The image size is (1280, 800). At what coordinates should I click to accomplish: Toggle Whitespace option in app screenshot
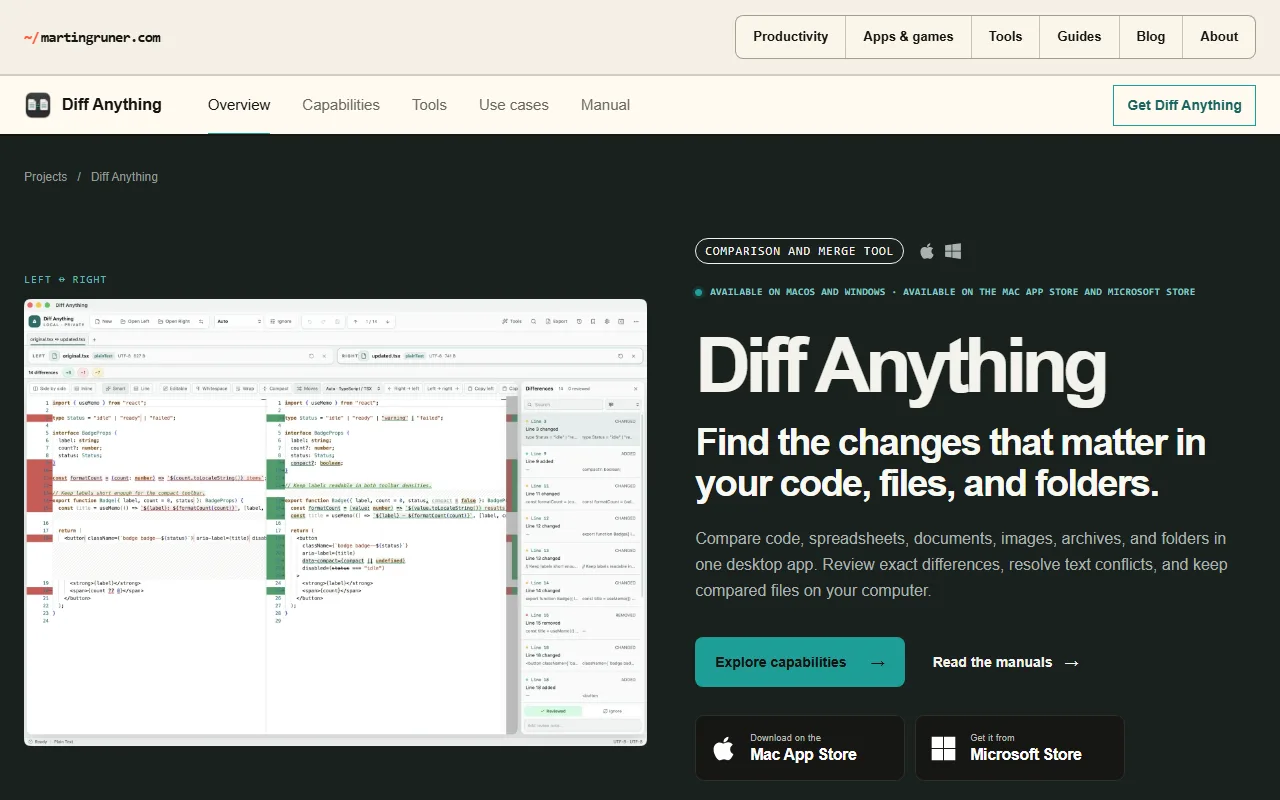(211, 388)
